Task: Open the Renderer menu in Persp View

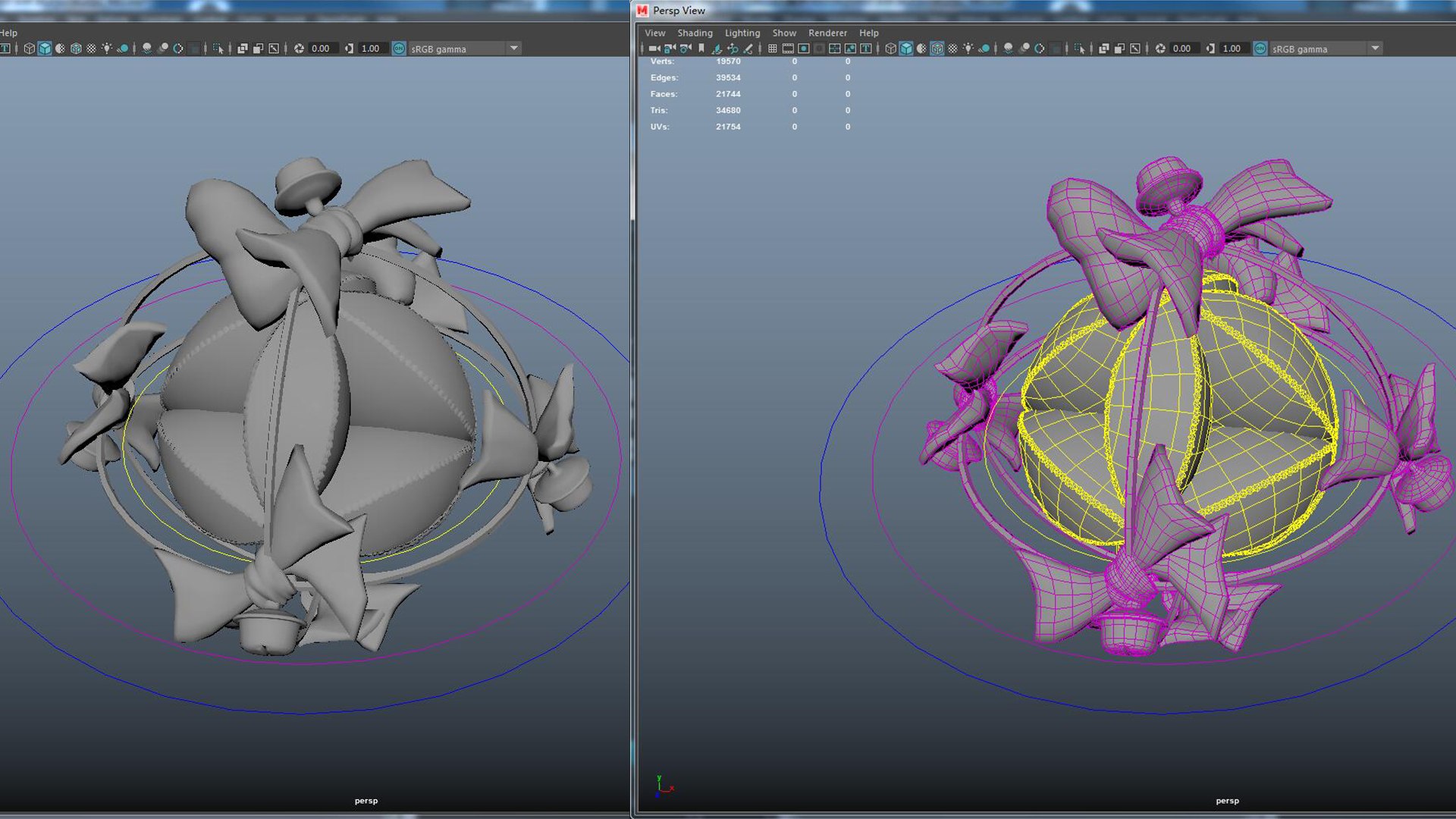Action: click(828, 33)
